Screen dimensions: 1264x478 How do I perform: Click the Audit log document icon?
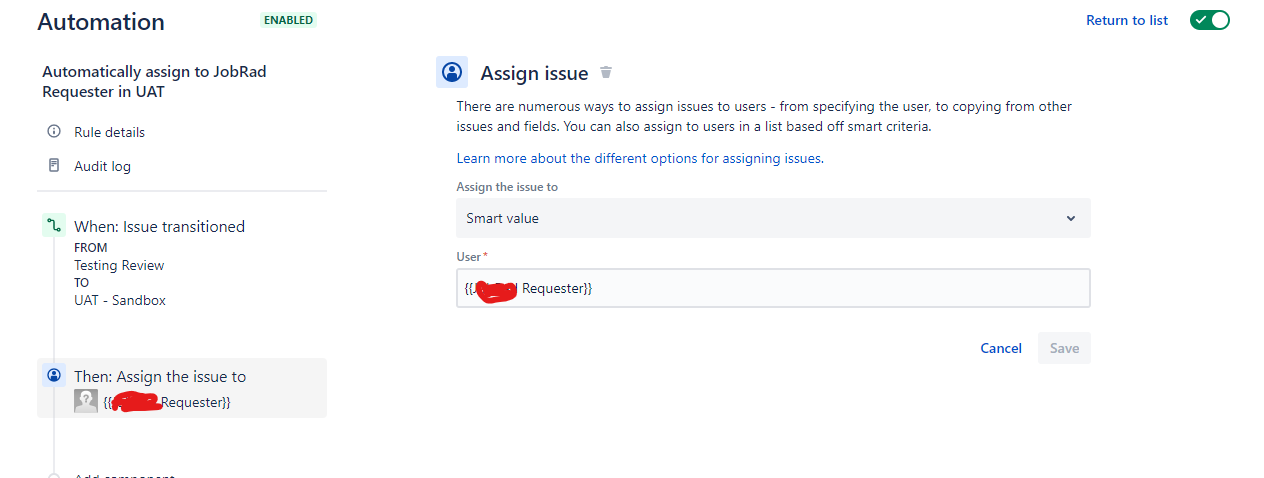54,165
